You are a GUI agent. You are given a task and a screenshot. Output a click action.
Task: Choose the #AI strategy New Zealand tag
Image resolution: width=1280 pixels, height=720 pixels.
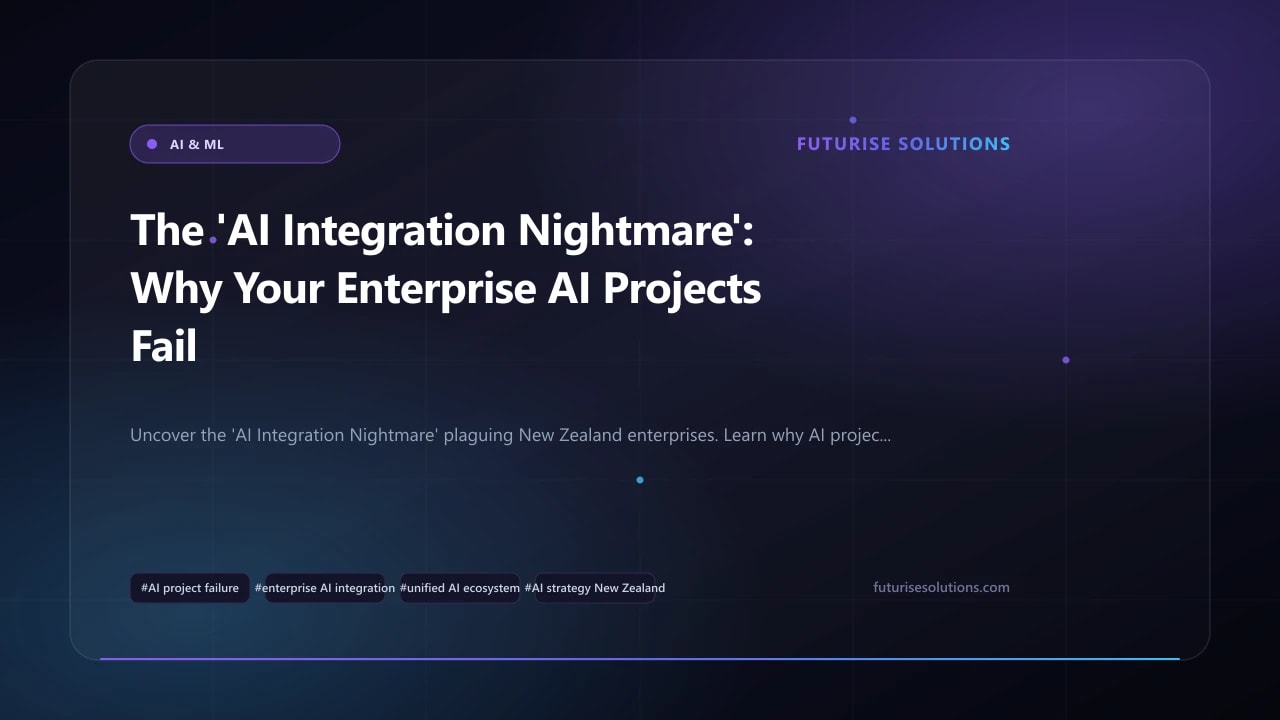[x=595, y=588]
